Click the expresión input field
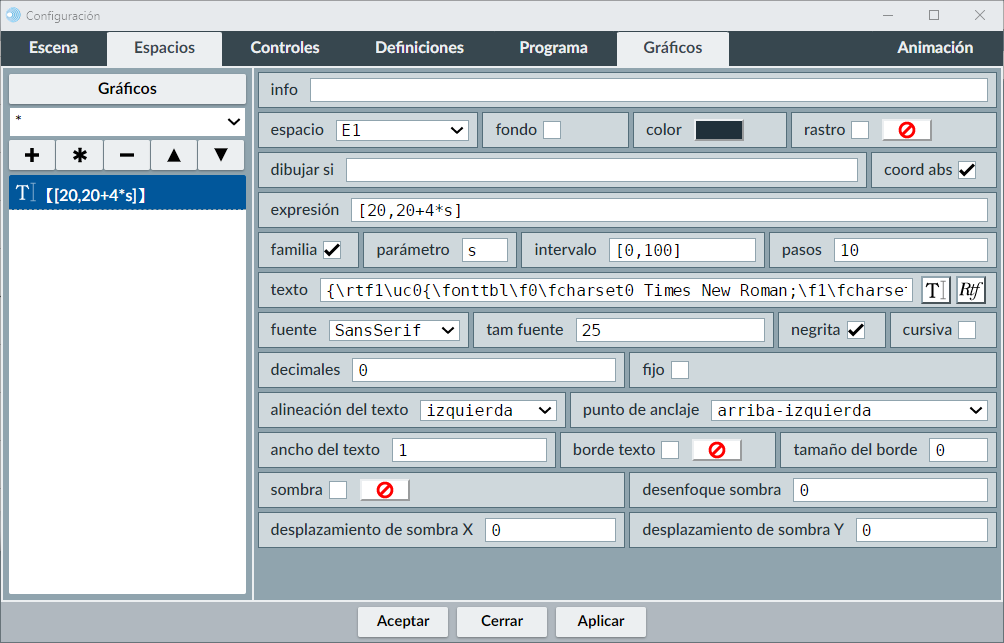1004x643 pixels. 669,210
